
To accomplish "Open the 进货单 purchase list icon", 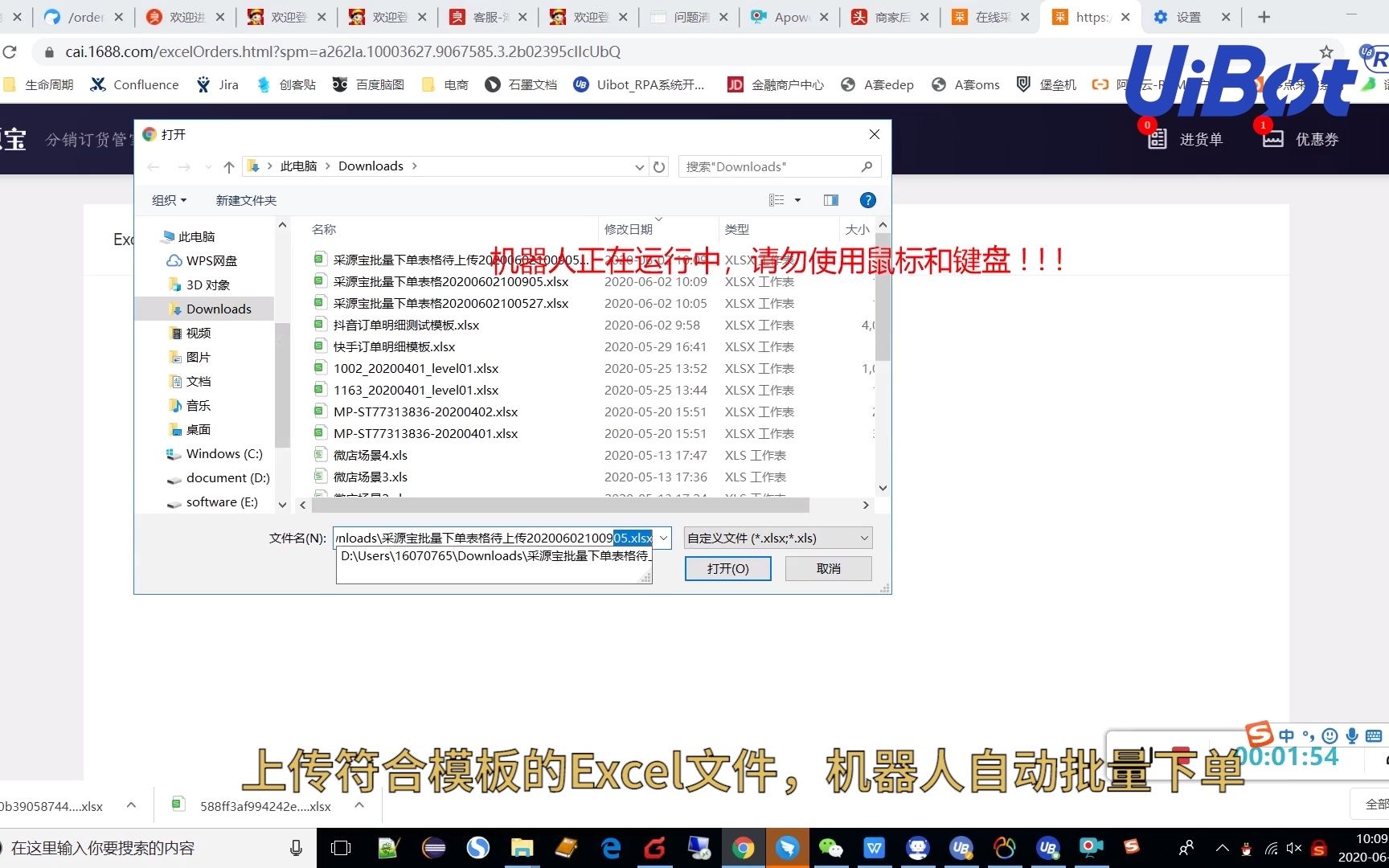I will pos(1156,137).
